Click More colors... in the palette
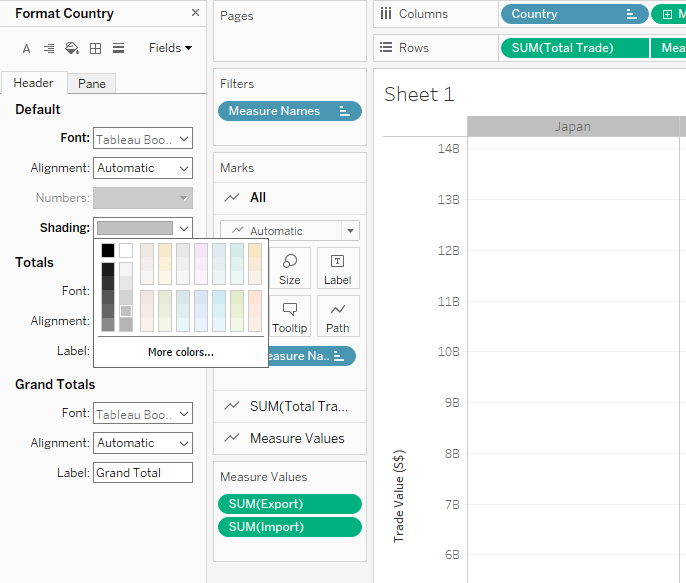The width and height of the screenshot is (686, 583). 180,352
